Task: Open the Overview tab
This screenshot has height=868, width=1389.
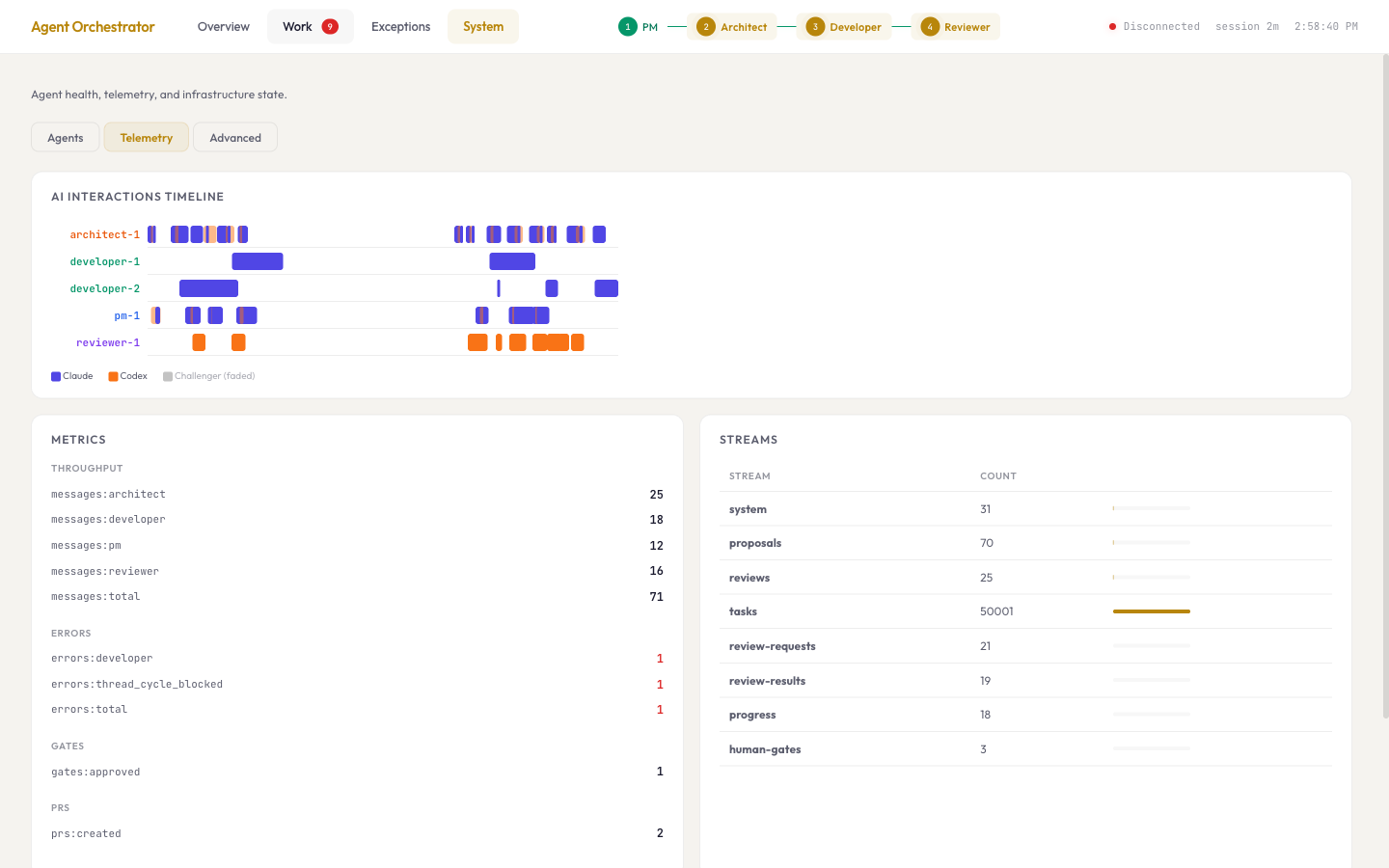Action: (x=223, y=26)
